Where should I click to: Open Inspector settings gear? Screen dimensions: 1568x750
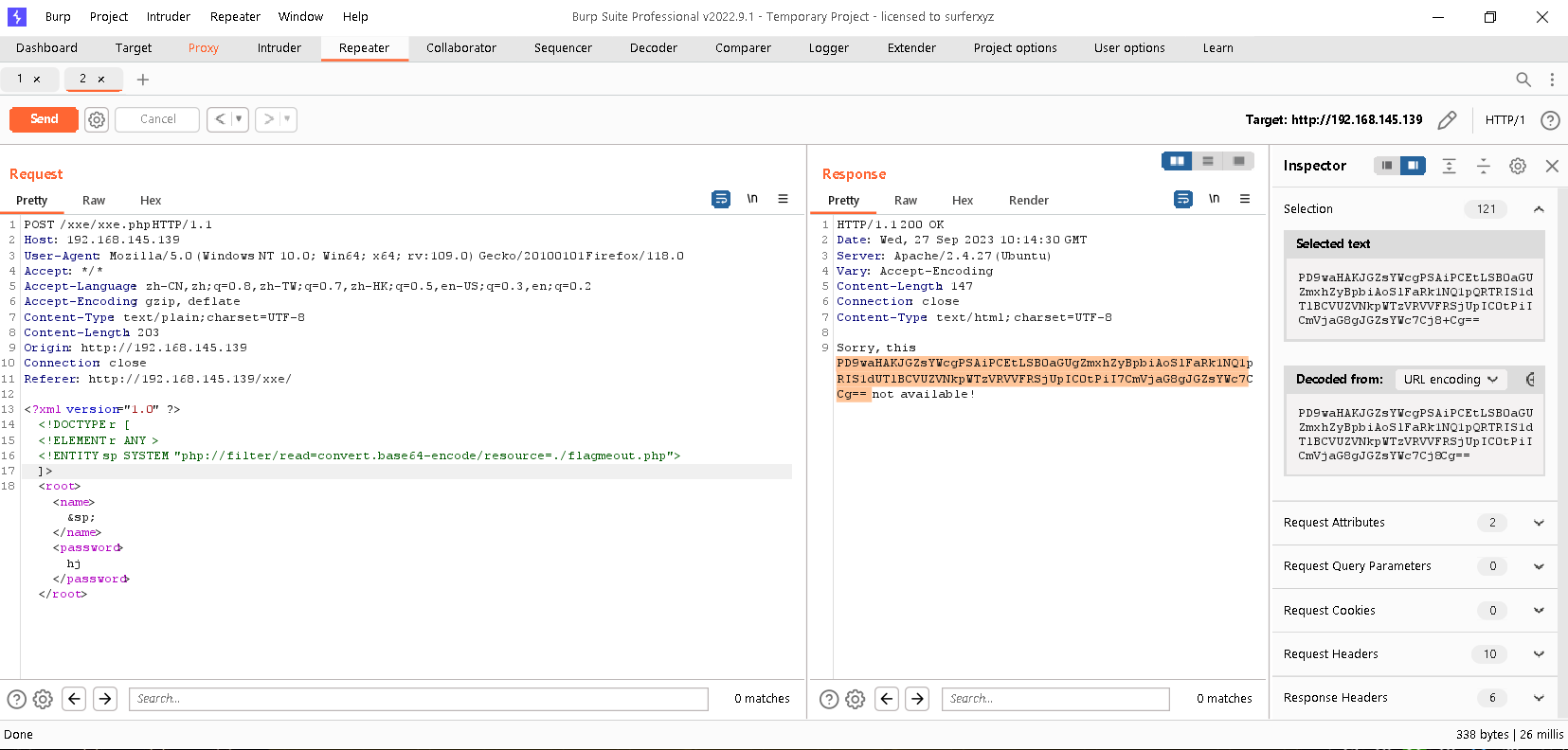1518,166
